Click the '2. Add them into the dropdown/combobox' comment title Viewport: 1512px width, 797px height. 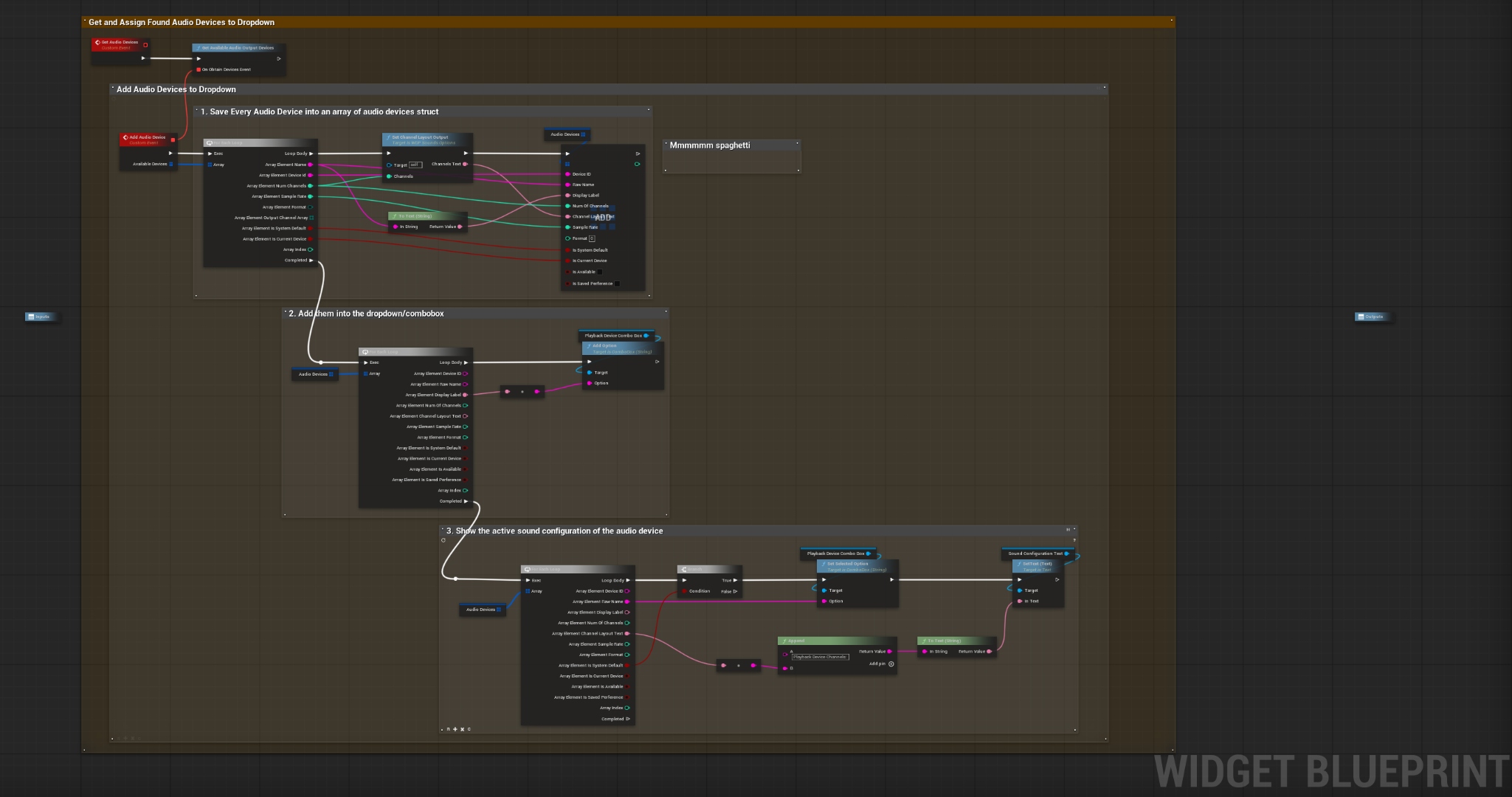(x=366, y=314)
